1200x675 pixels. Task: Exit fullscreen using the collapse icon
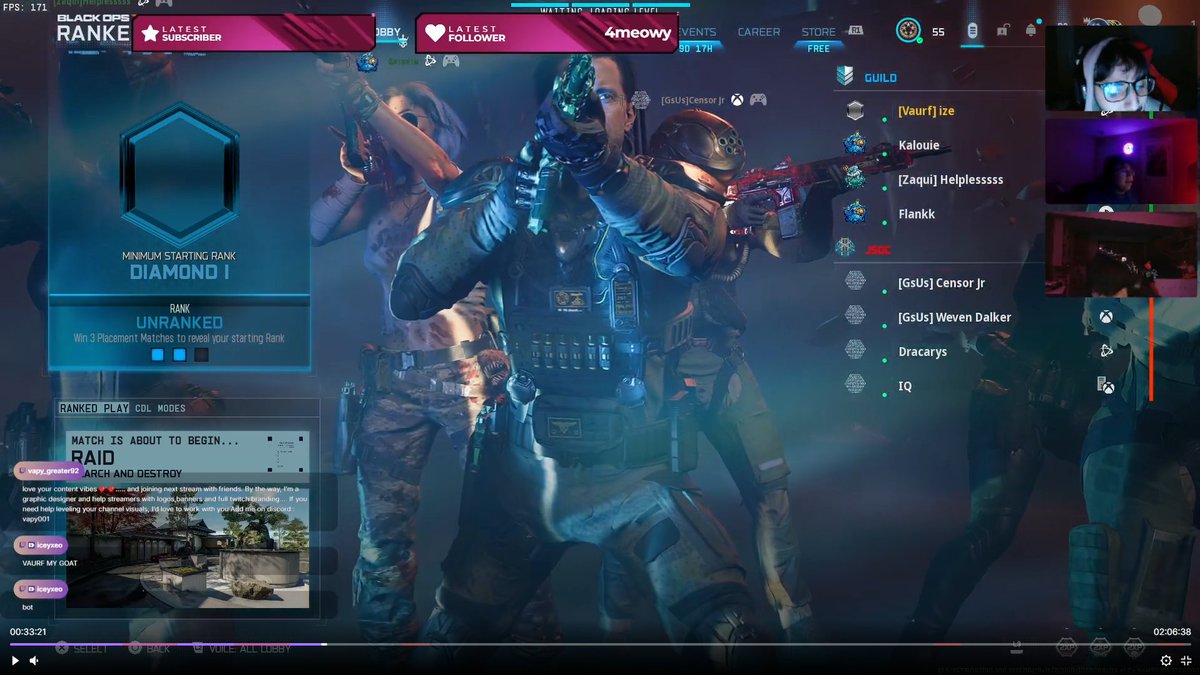1187,660
